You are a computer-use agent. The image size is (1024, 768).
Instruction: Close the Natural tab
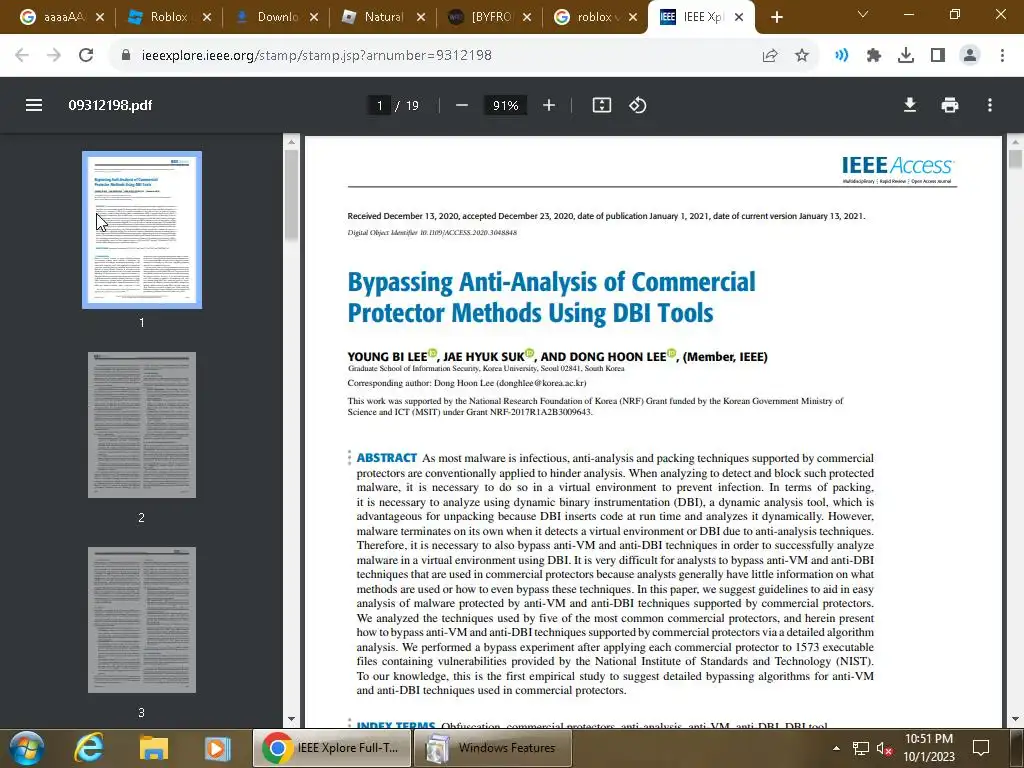pyautogui.click(x=421, y=17)
